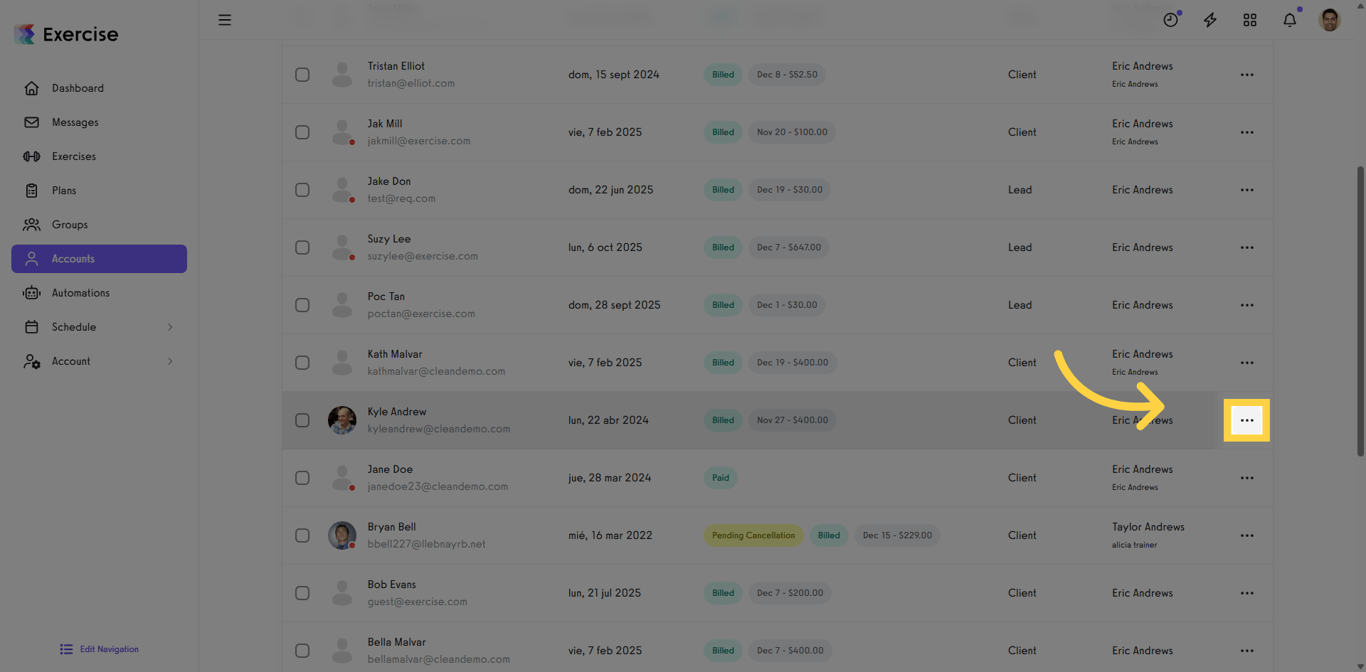Click Edit Navigation link
Viewport: 1366px width, 672px height.
pyautogui.click(x=109, y=649)
